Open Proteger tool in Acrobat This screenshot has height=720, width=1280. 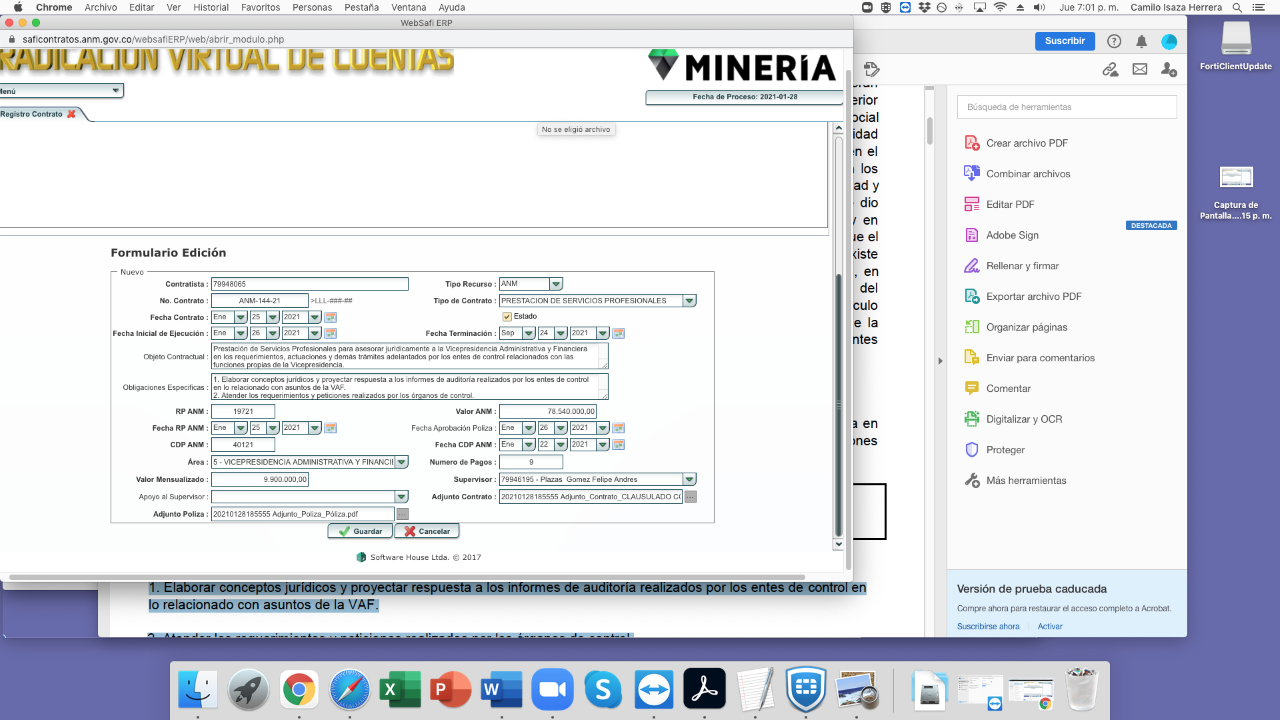pos(994,450)
